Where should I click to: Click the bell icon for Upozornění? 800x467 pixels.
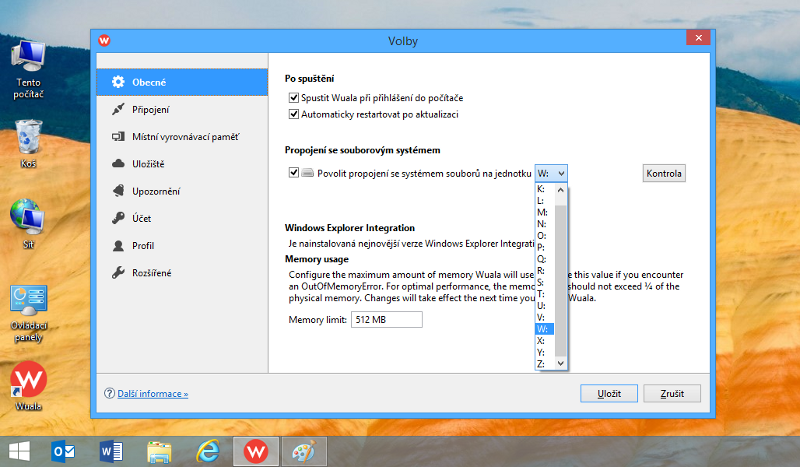tap(118, 190)
